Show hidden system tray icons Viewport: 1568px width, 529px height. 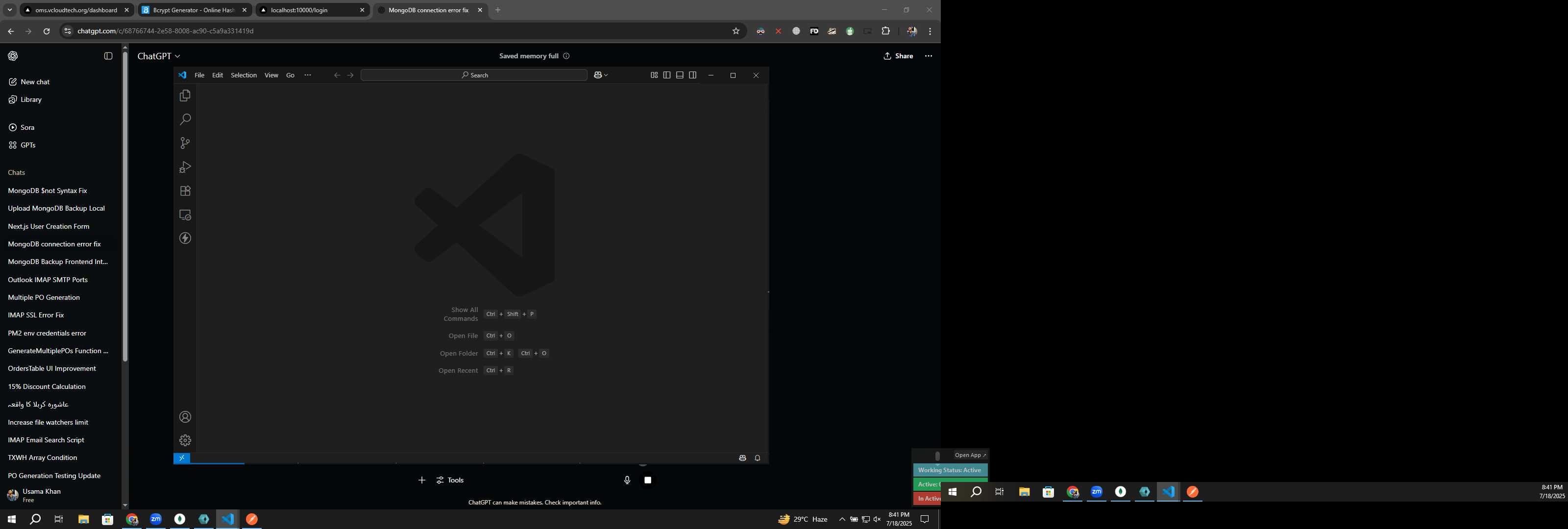[842, 519]
